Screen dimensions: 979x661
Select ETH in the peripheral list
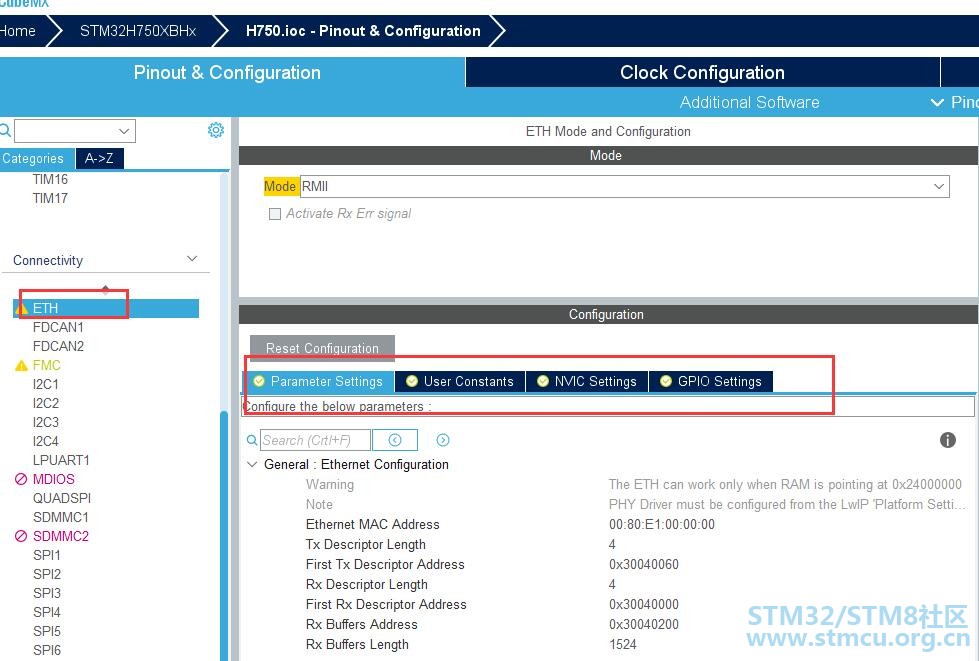coord(46,308)
